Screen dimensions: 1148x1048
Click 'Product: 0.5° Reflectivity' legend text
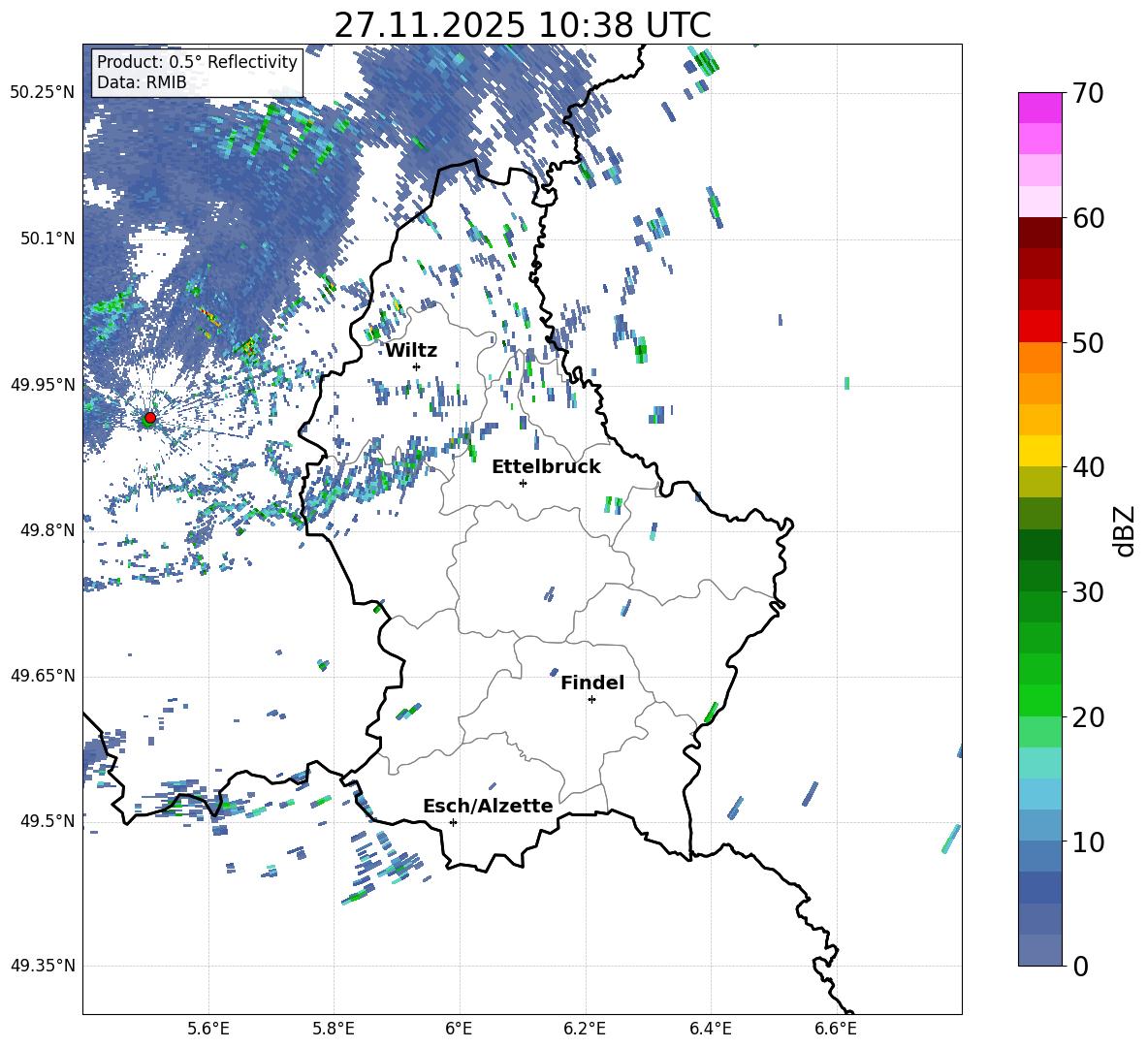197,62
